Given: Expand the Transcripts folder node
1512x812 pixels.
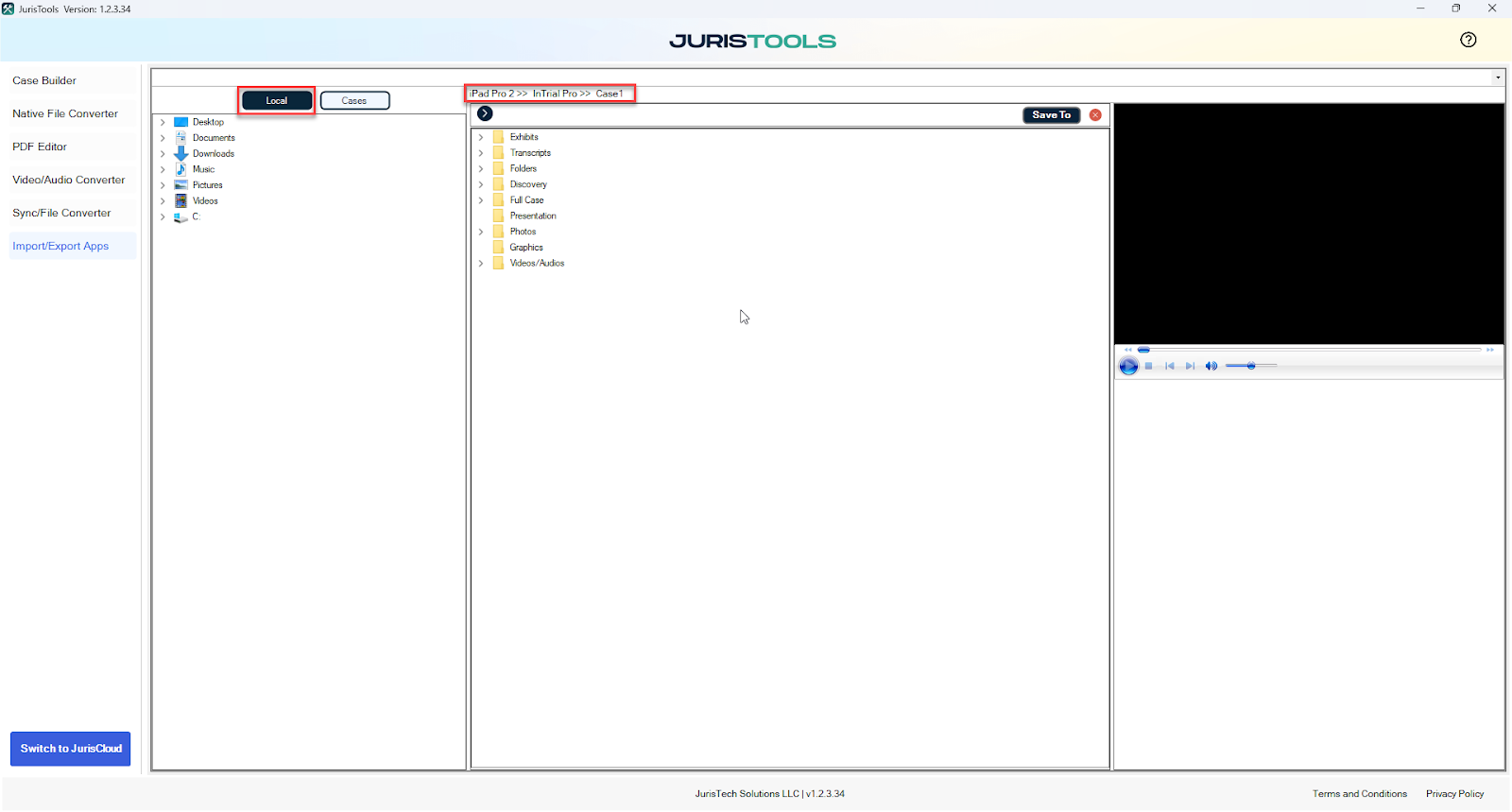Looking at the screenshot, I should pos(480,153).
